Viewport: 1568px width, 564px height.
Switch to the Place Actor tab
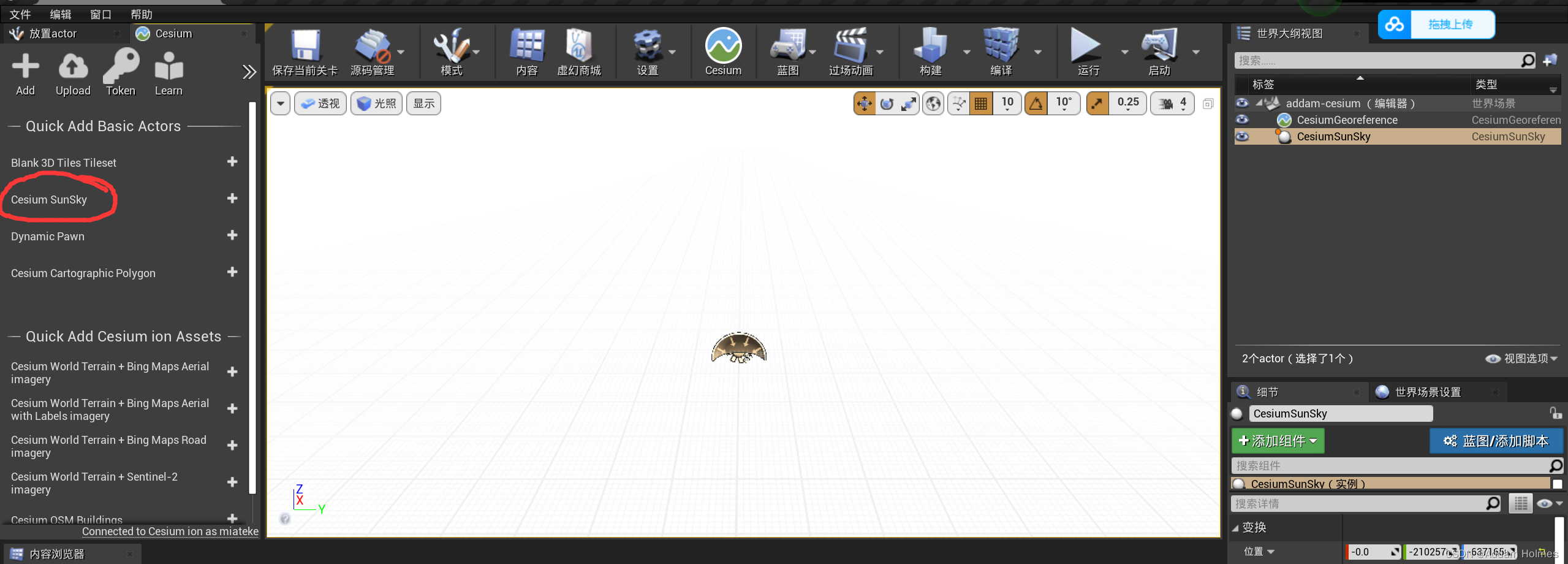tap(64, 34)
